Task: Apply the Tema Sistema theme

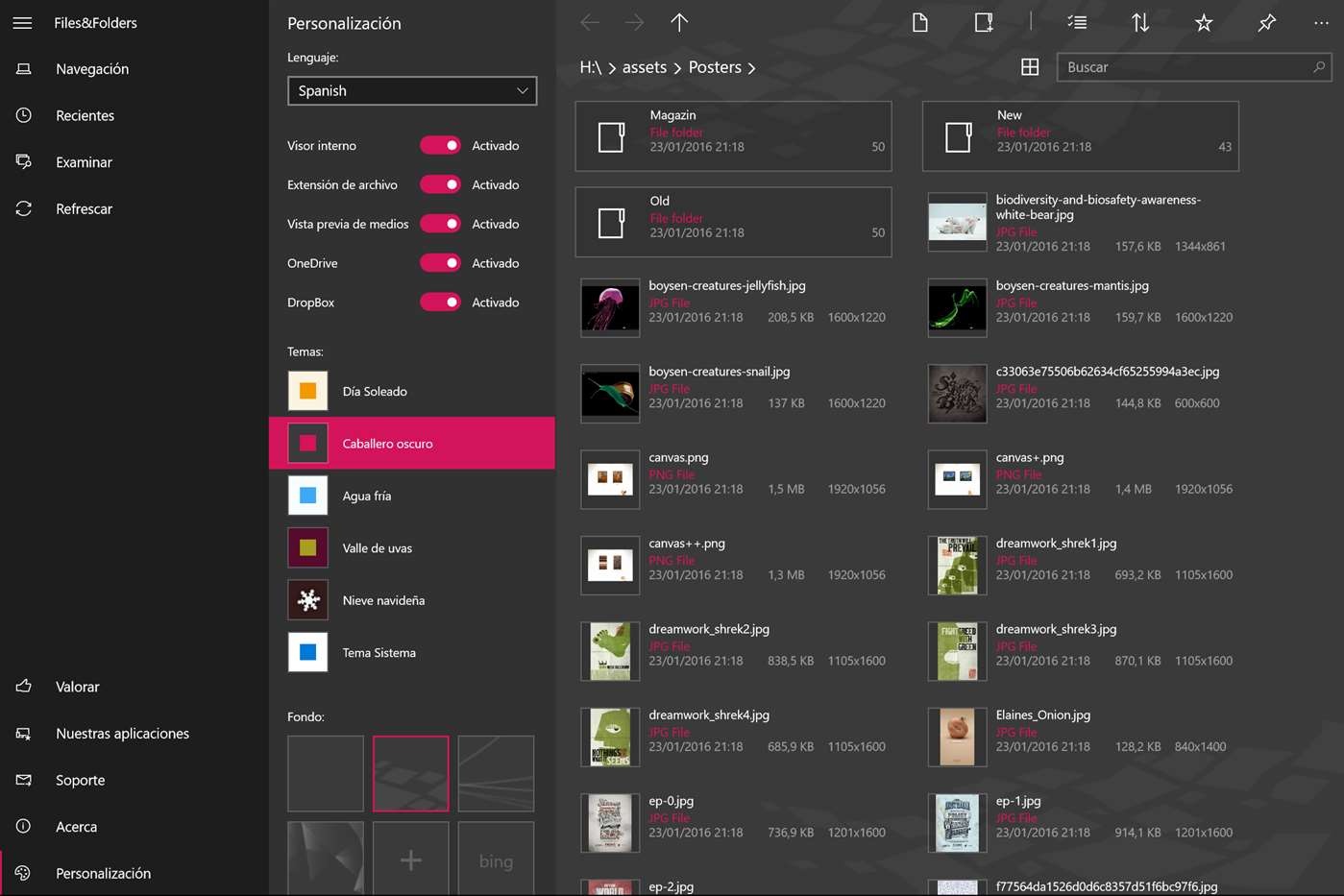Action: pos(412,653)
